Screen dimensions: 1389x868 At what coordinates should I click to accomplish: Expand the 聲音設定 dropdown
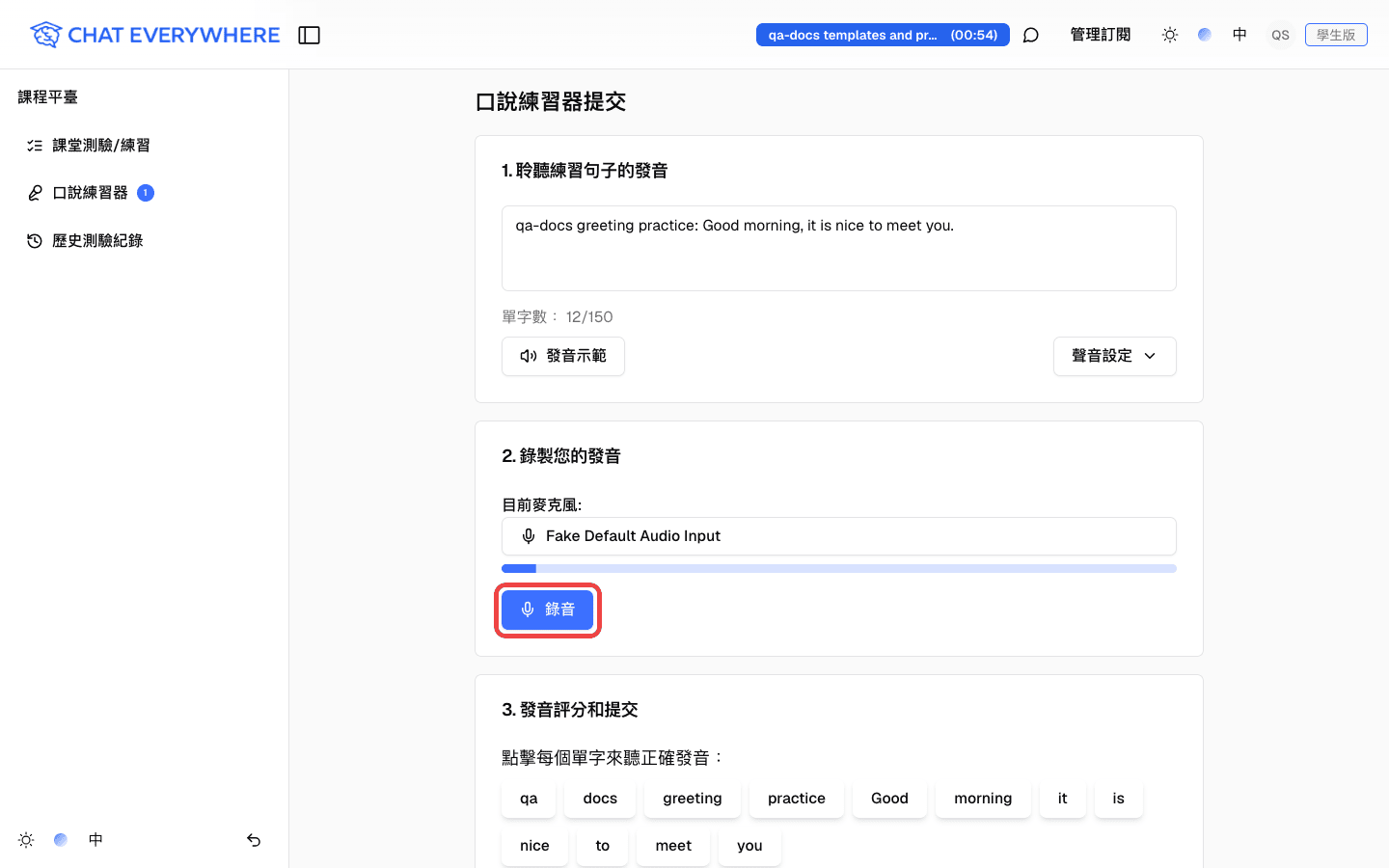coord(1115,356)
